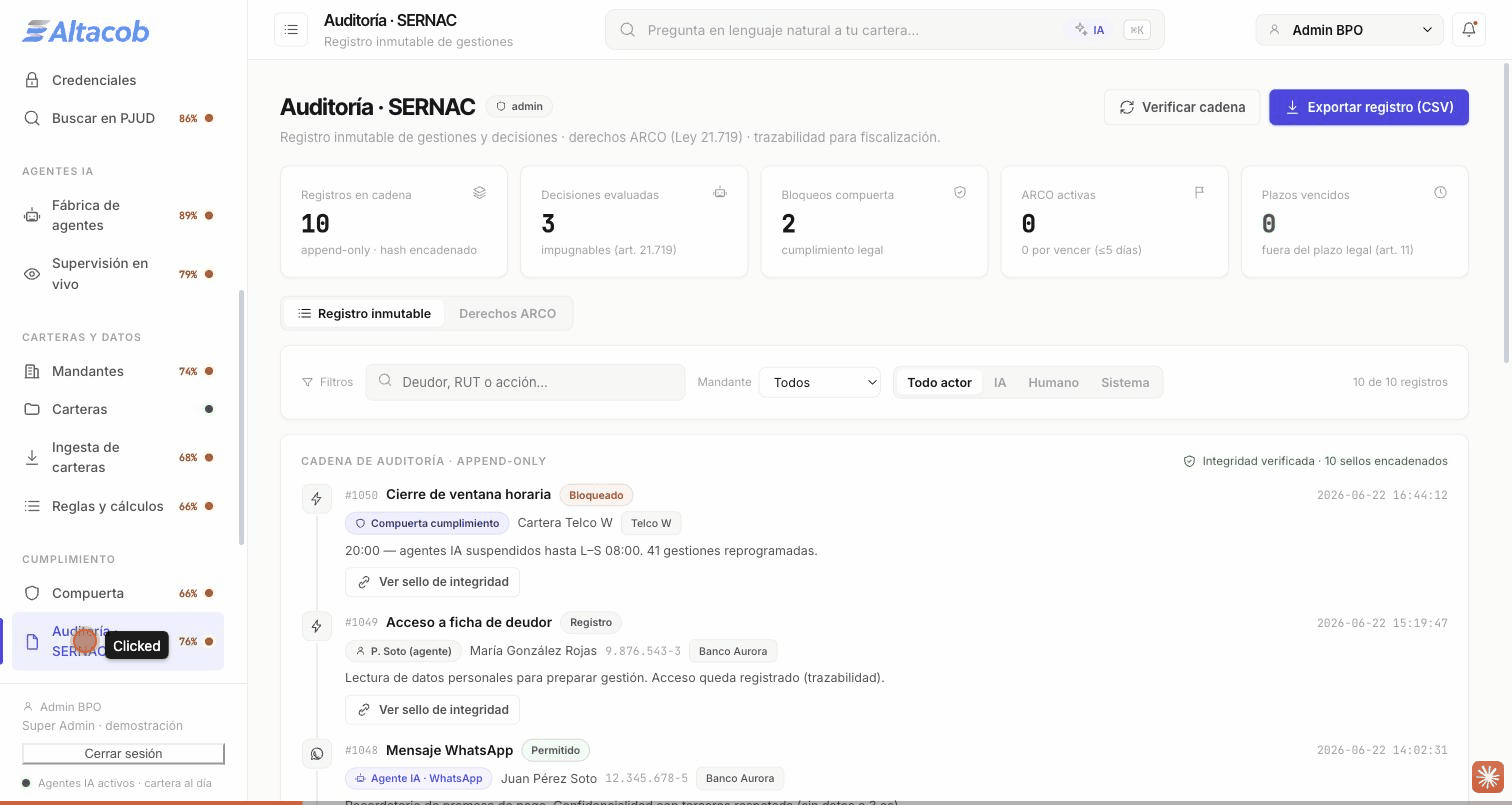Open the notifications bell

tap(1469, 30)
